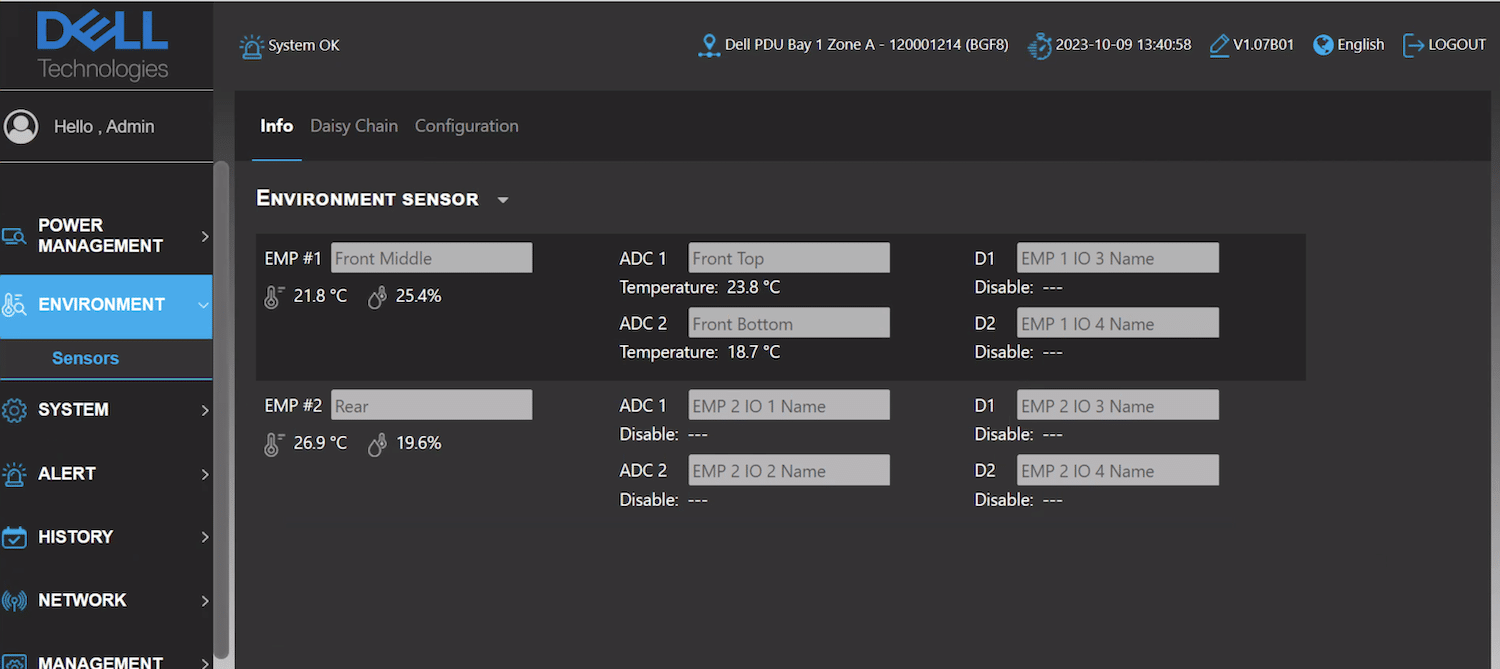This screenshot has height=669, width=1500.
Task: Open the Power Management menu
Action: (x=106, y=236)
